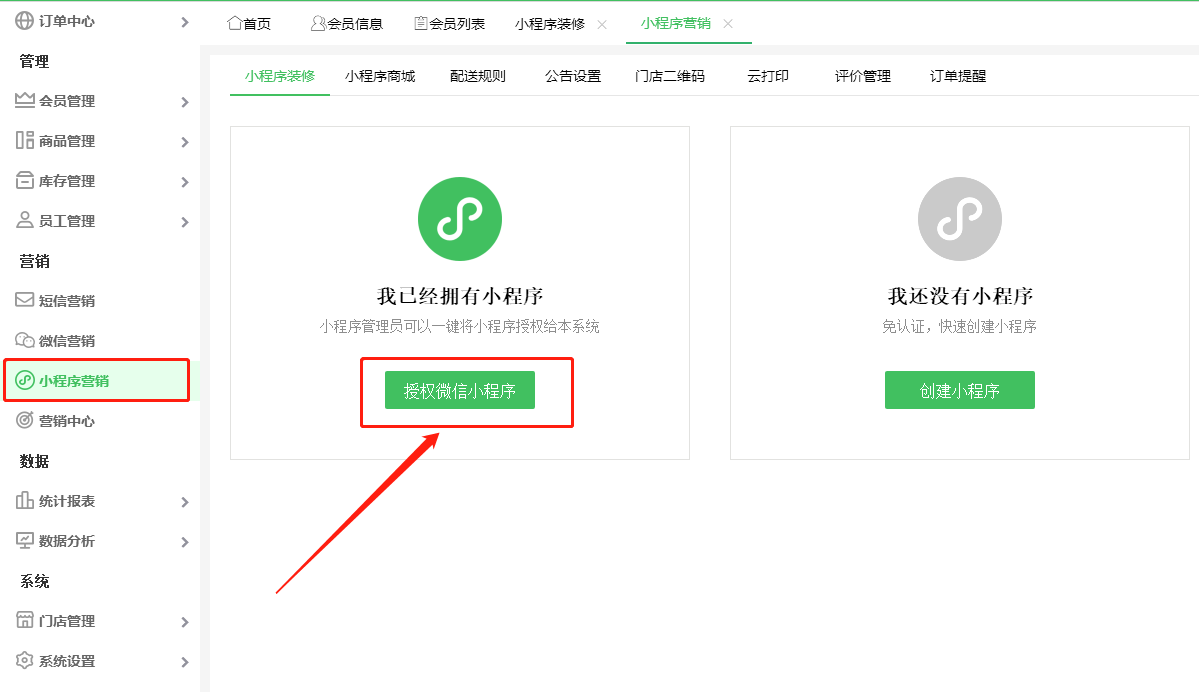
Task: Expand the 订单中心 chevron arrow
Action: click(185, 21)
